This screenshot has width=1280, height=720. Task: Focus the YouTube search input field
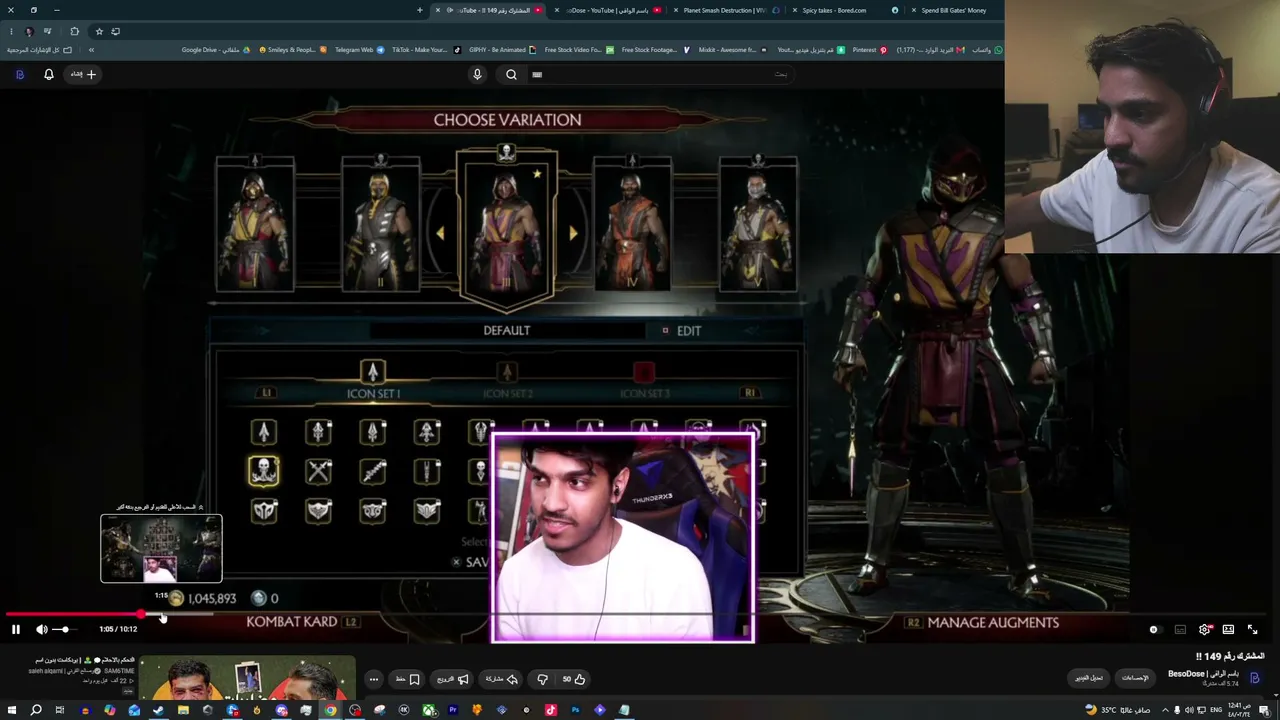point(660,74)
